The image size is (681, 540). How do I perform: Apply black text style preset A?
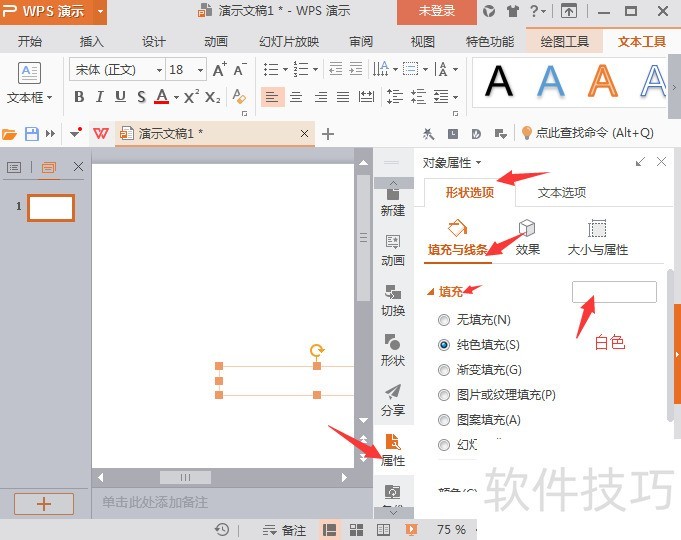point(499,81)
